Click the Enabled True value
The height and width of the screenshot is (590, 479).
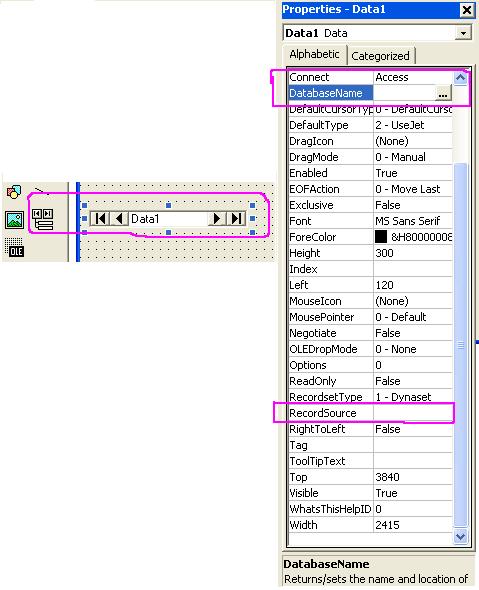(386, 173)
